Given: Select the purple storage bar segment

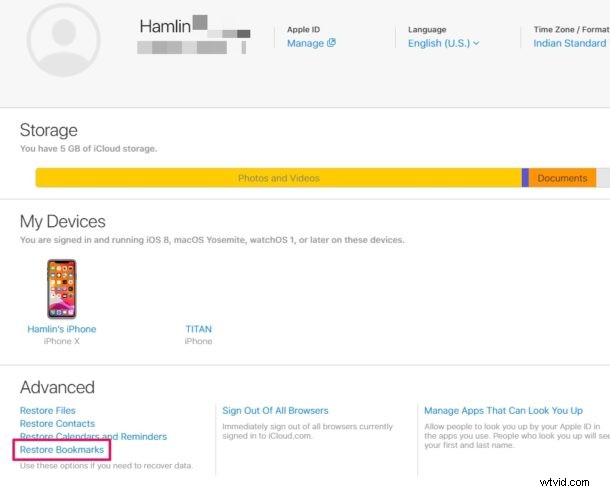Looking at the screenshot, I should 525,178.
